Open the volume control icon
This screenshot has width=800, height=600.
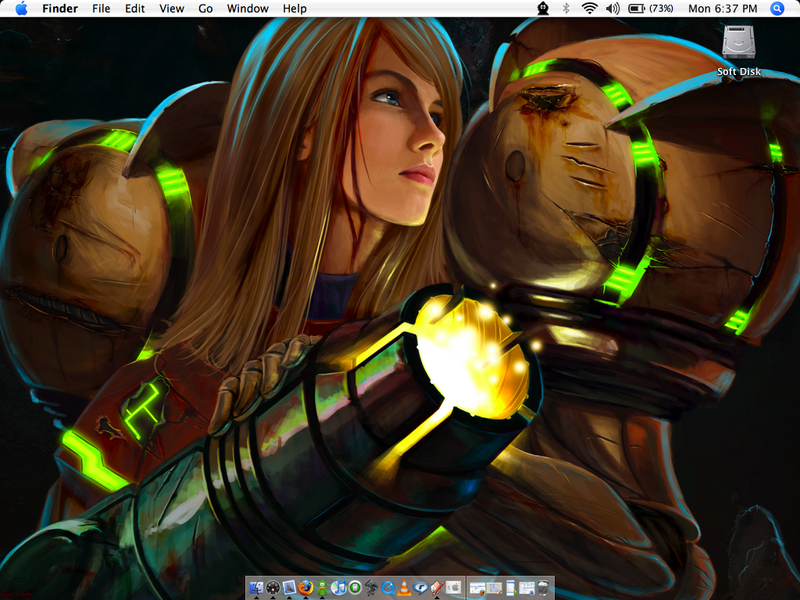(612, 9)
